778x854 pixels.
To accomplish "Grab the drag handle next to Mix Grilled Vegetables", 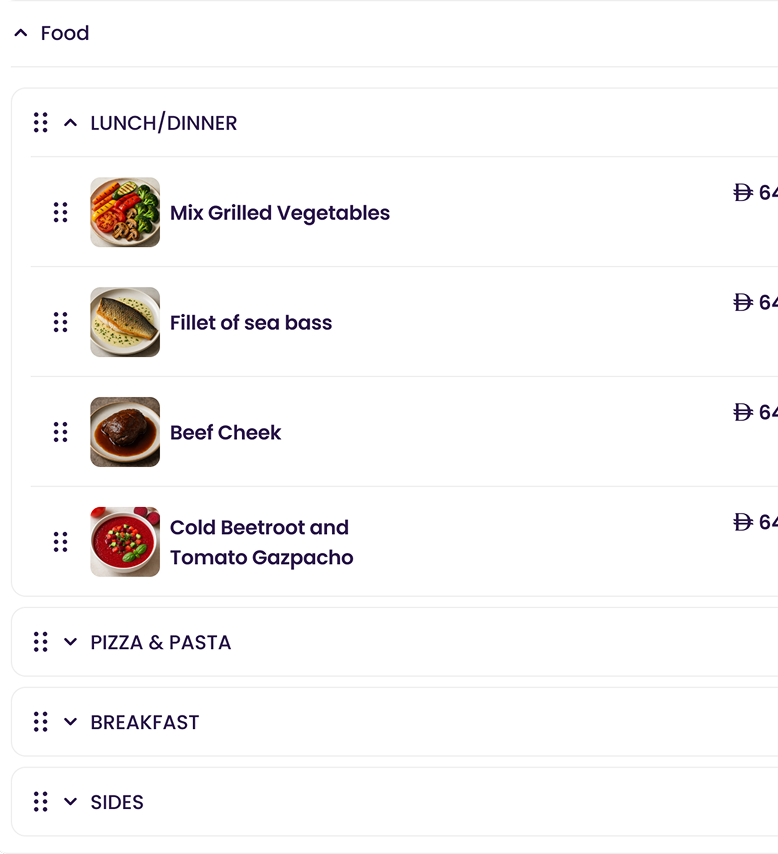I will point(61,212).
